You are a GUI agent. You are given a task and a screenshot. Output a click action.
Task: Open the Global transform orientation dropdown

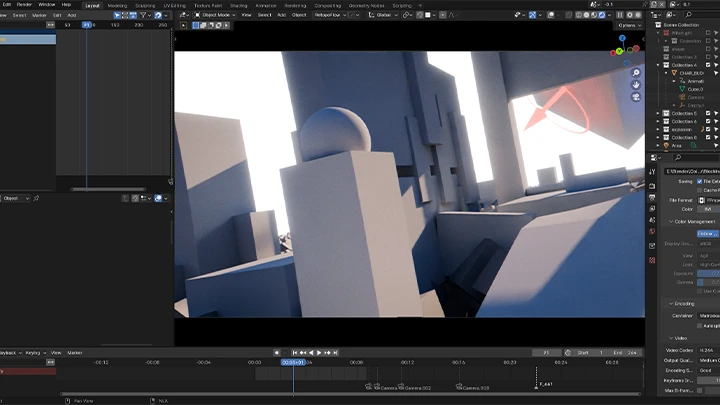[x=383, y=15]
